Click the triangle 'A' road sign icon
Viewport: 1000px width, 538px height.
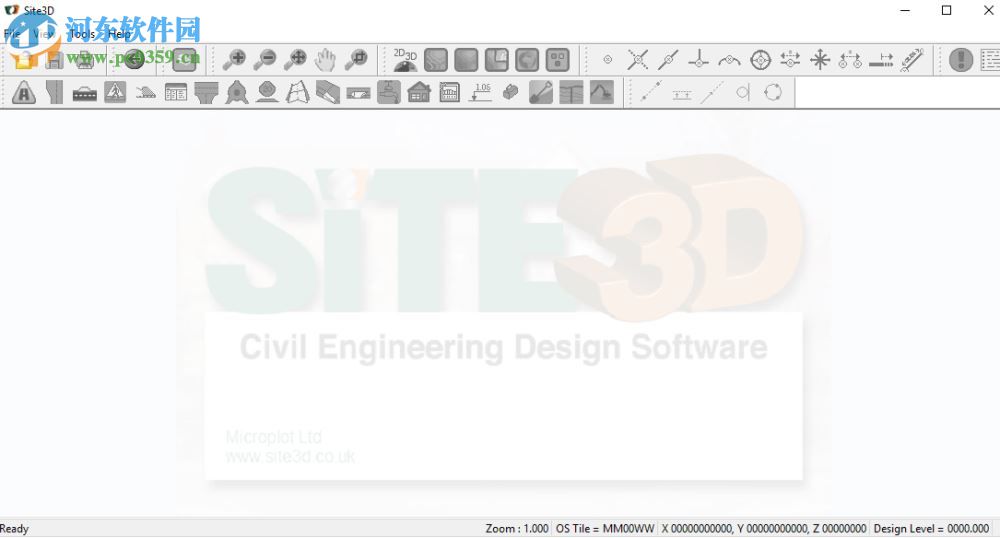[x=24, y=92]
